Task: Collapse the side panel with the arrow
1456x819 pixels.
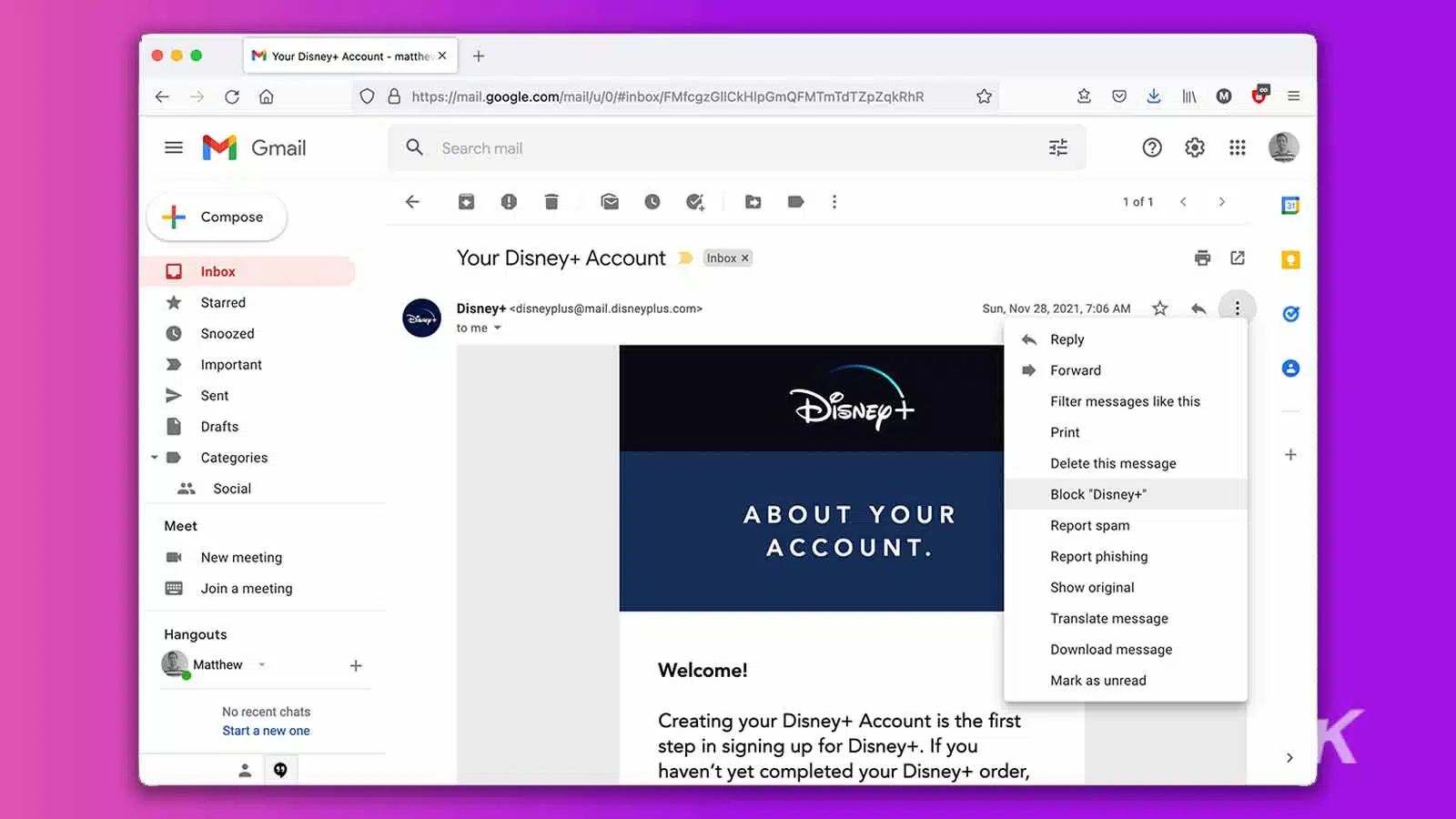Action: point(1289,757)
